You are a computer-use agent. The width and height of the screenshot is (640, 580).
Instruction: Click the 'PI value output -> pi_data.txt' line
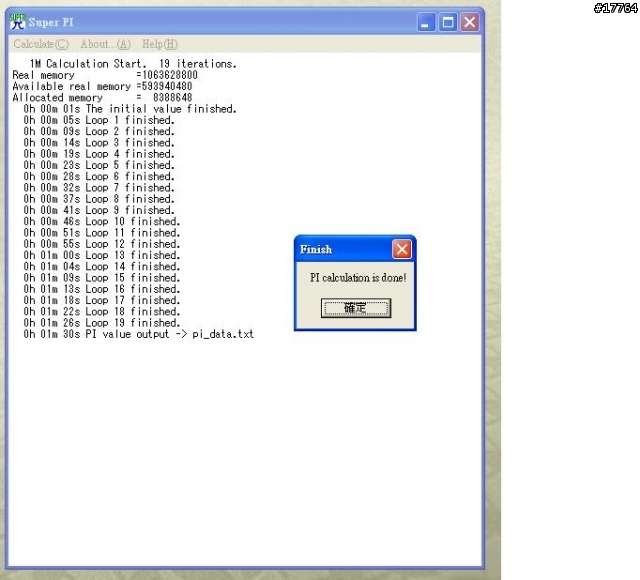[139, 334]
